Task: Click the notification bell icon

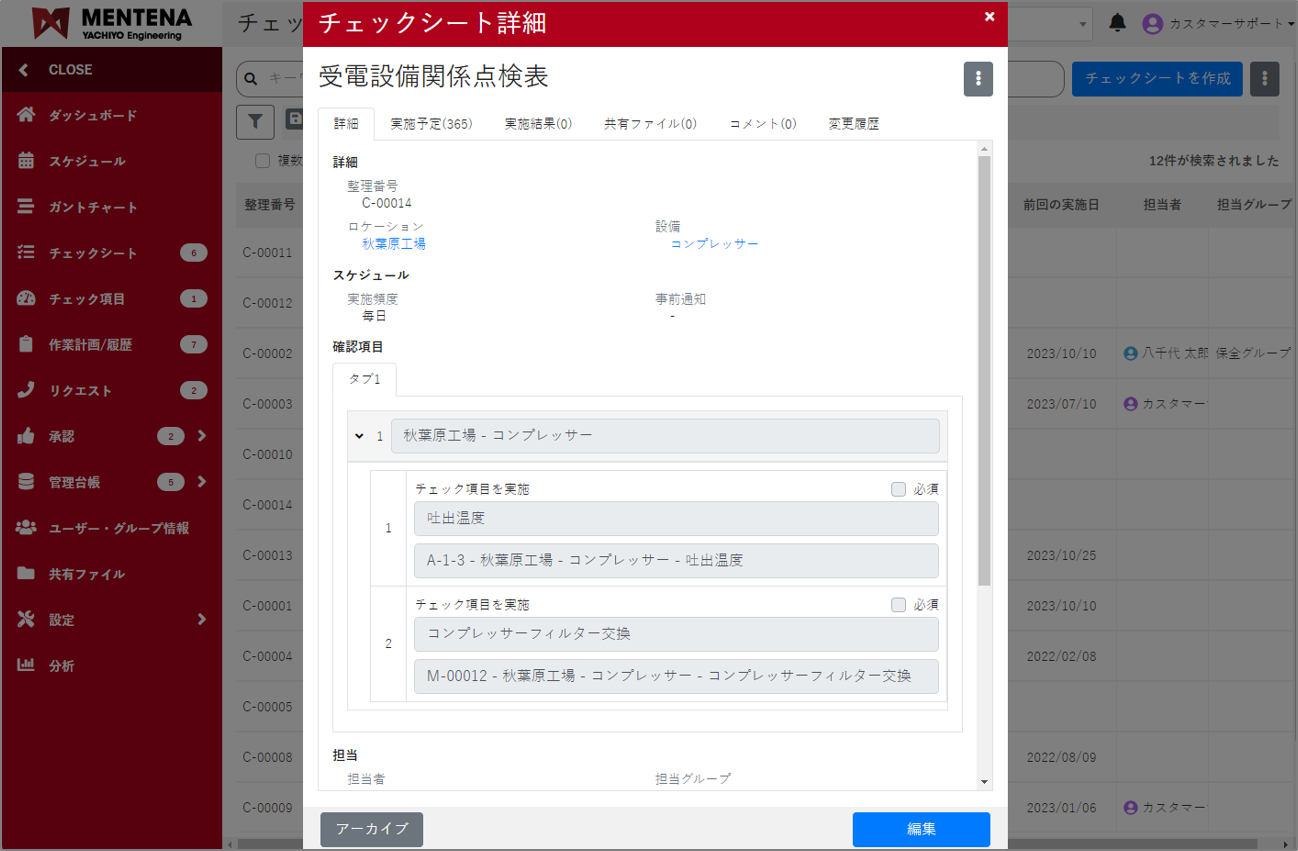Action: (1118, 22)
